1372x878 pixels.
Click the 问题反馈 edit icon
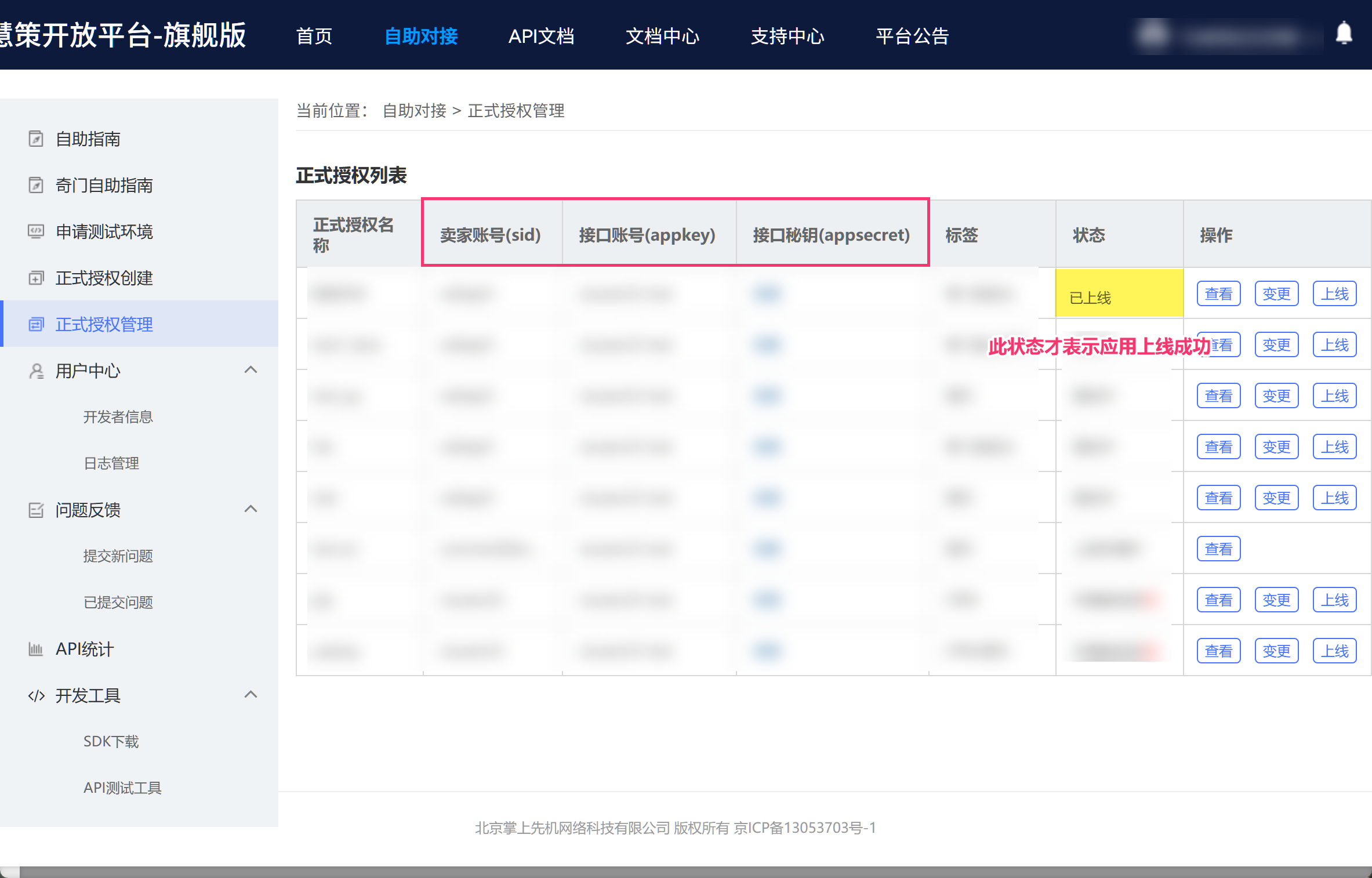point(36,510)
